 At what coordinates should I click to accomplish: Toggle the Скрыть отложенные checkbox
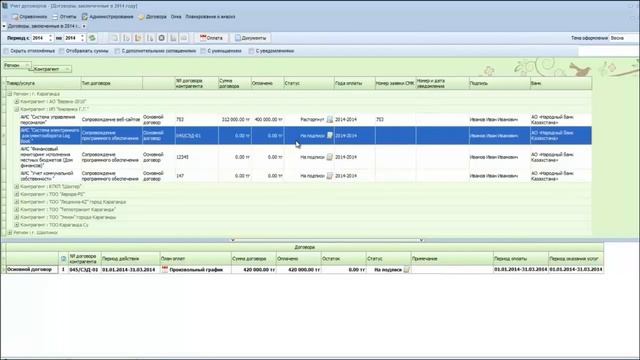(6, 51)
